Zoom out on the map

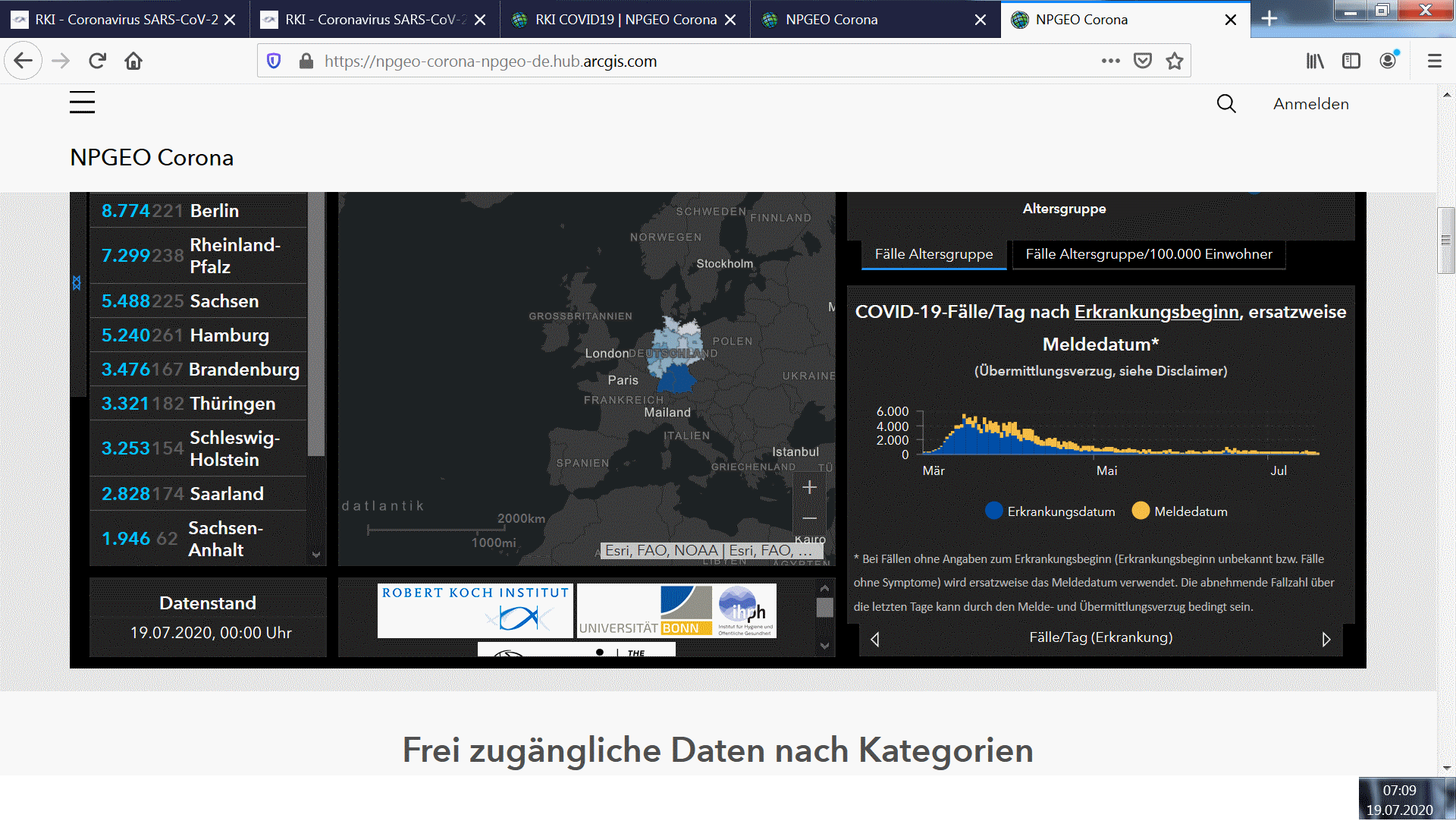coord(809,518)
